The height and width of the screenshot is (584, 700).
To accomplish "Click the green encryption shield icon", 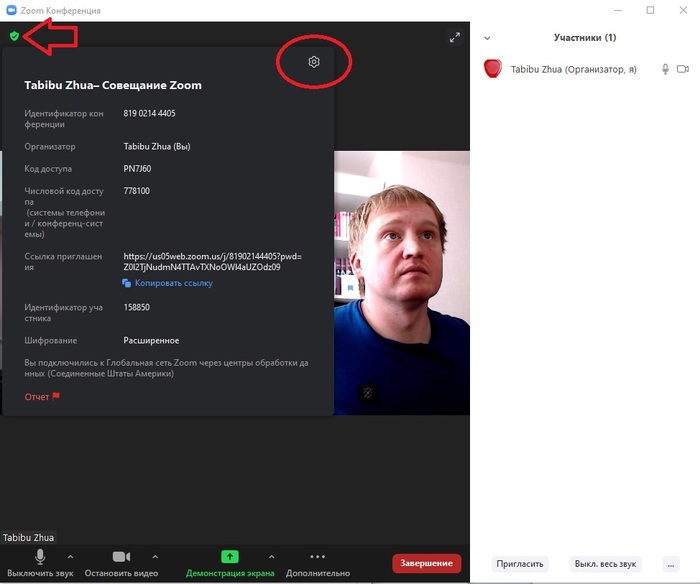I will click(14, 36).
